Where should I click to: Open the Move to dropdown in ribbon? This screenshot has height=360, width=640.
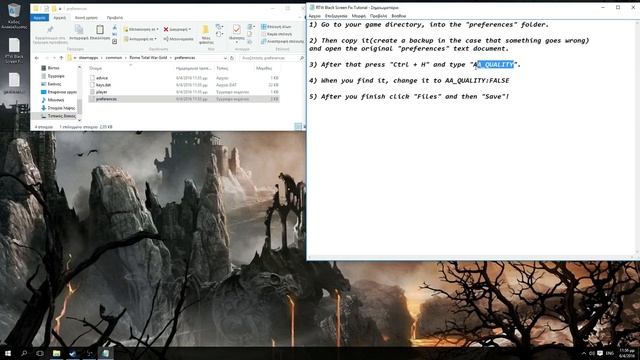(141, 29)
